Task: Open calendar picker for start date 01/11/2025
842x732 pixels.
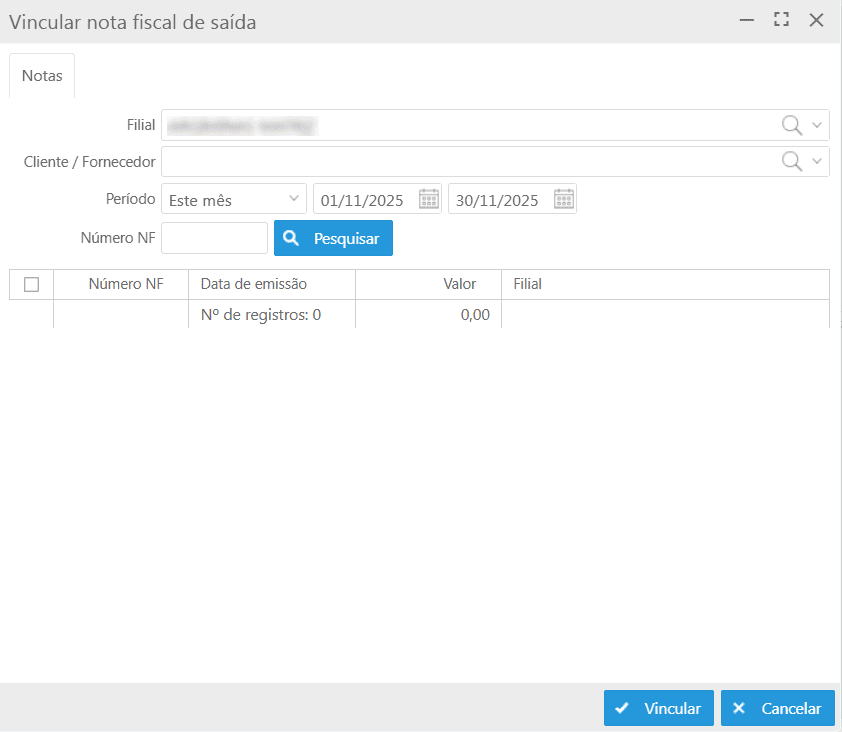Action: coord(428,199)
